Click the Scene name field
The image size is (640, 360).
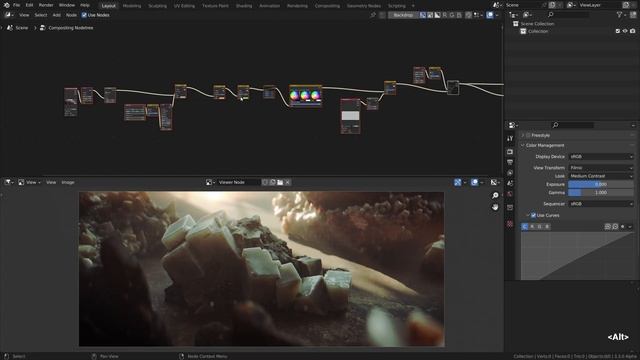(x=524, y=5)
